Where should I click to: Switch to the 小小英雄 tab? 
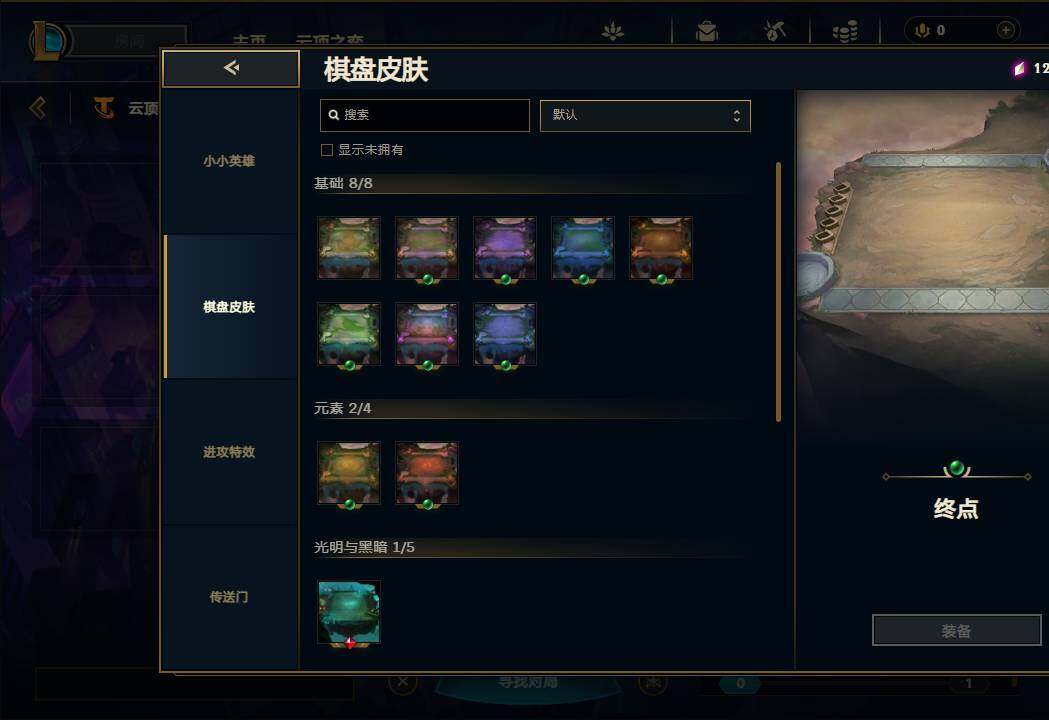click(231, 161)
